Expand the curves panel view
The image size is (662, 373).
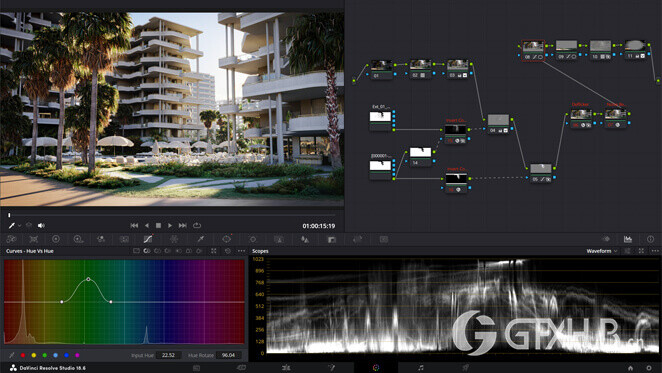[x=214, y=251]
